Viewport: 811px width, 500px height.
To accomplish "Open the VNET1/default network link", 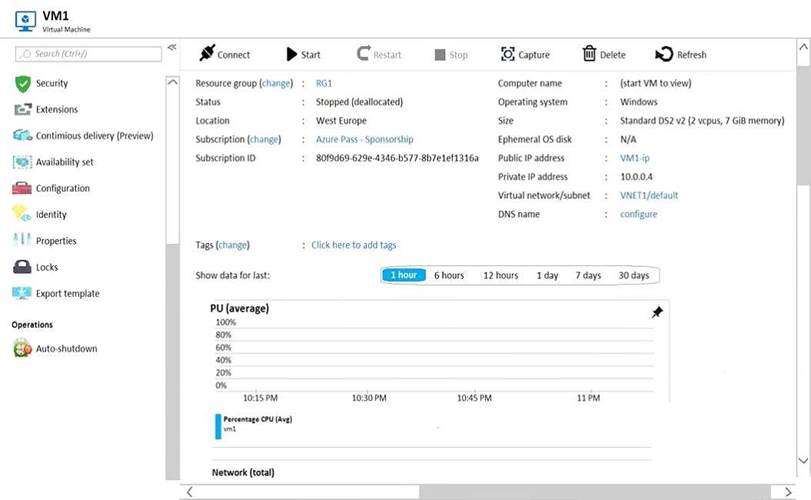I will coord(648,196).
